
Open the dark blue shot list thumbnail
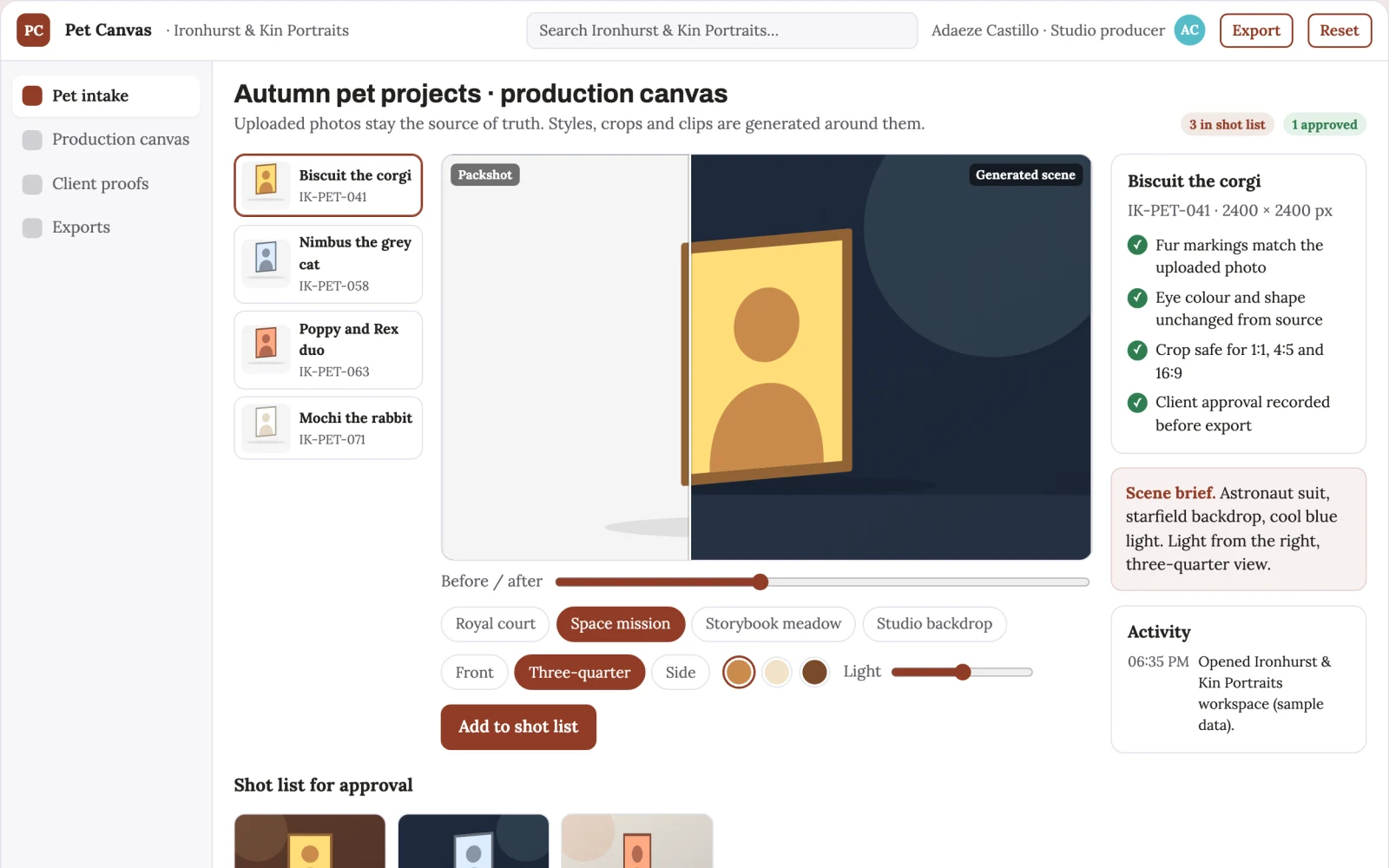click(474, 841)
